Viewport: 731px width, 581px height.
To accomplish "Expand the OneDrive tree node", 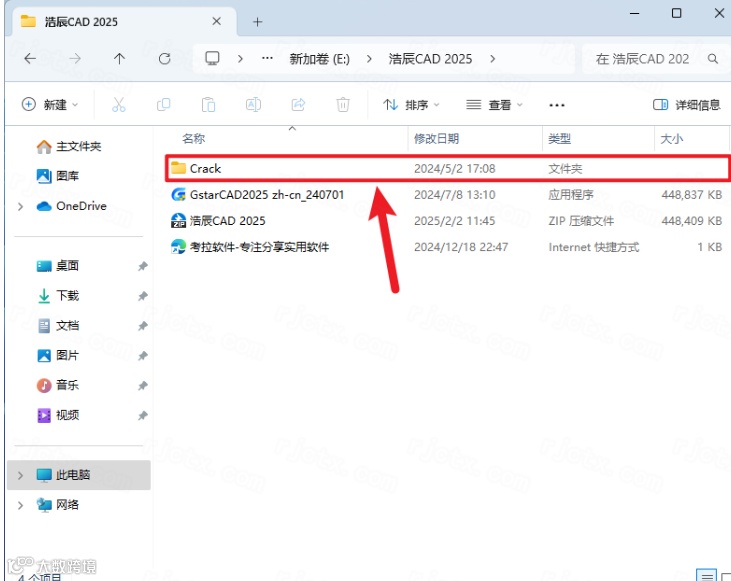I will pyautogui.click(x=21, y=206).
